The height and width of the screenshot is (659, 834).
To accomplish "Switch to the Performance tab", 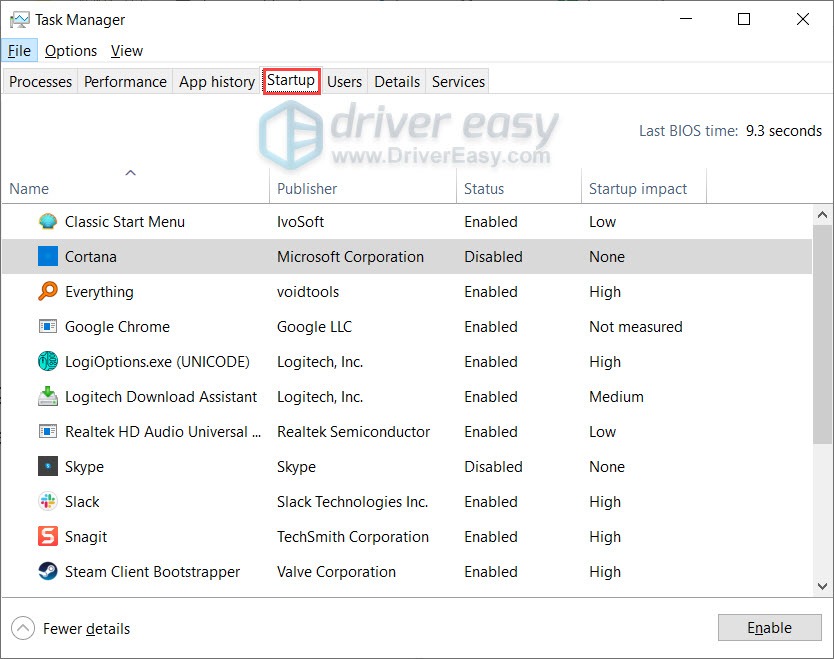I will click(124, 81).
